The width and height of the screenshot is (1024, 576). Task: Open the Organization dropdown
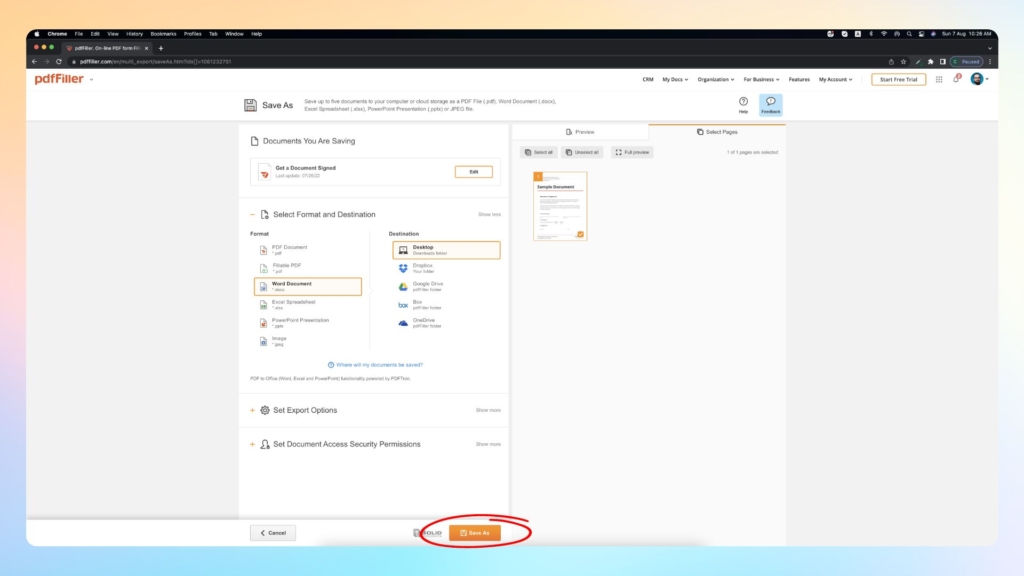pos(716,80)
